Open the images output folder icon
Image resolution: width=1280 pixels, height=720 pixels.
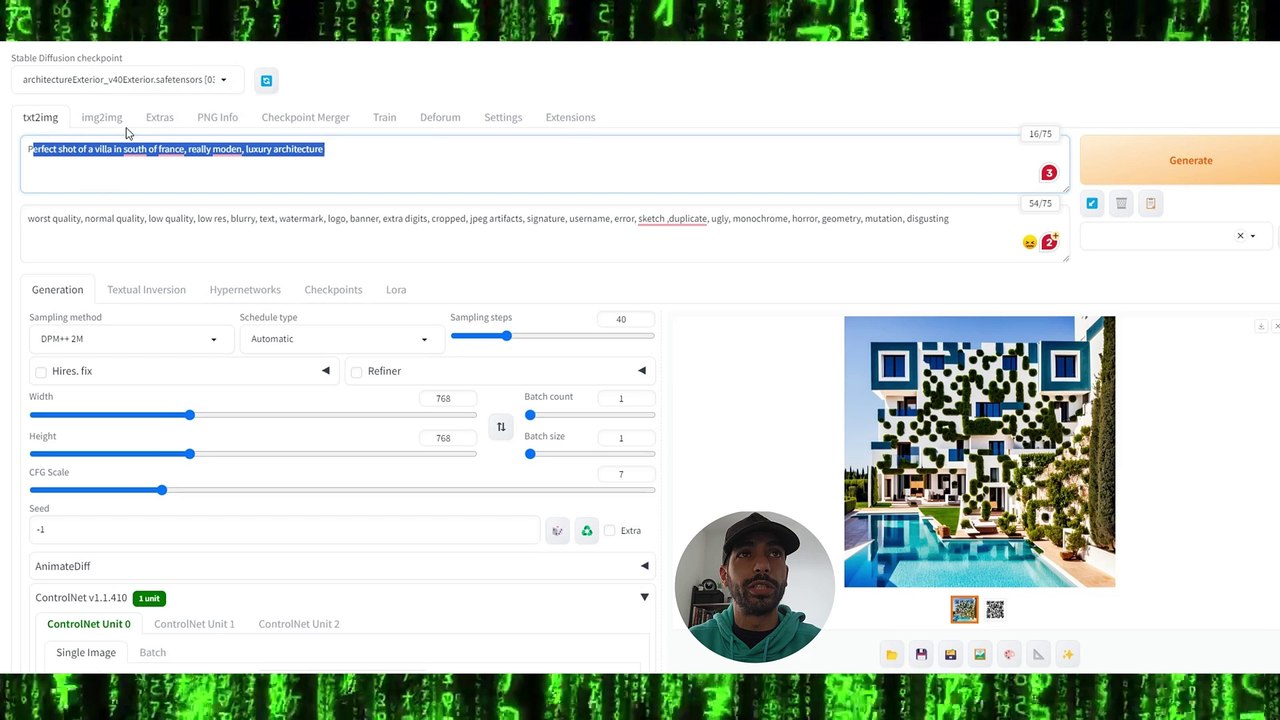(x=891, y=655)
